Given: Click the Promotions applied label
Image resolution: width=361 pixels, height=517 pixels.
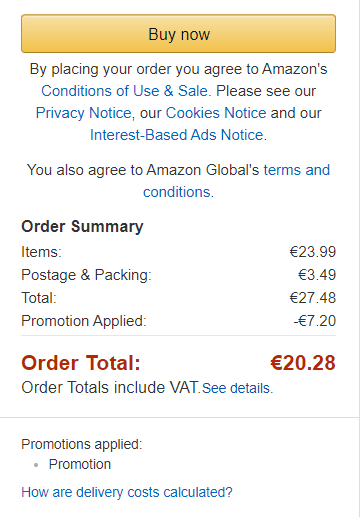Looking at the screenshot, I should coord(82,444).
